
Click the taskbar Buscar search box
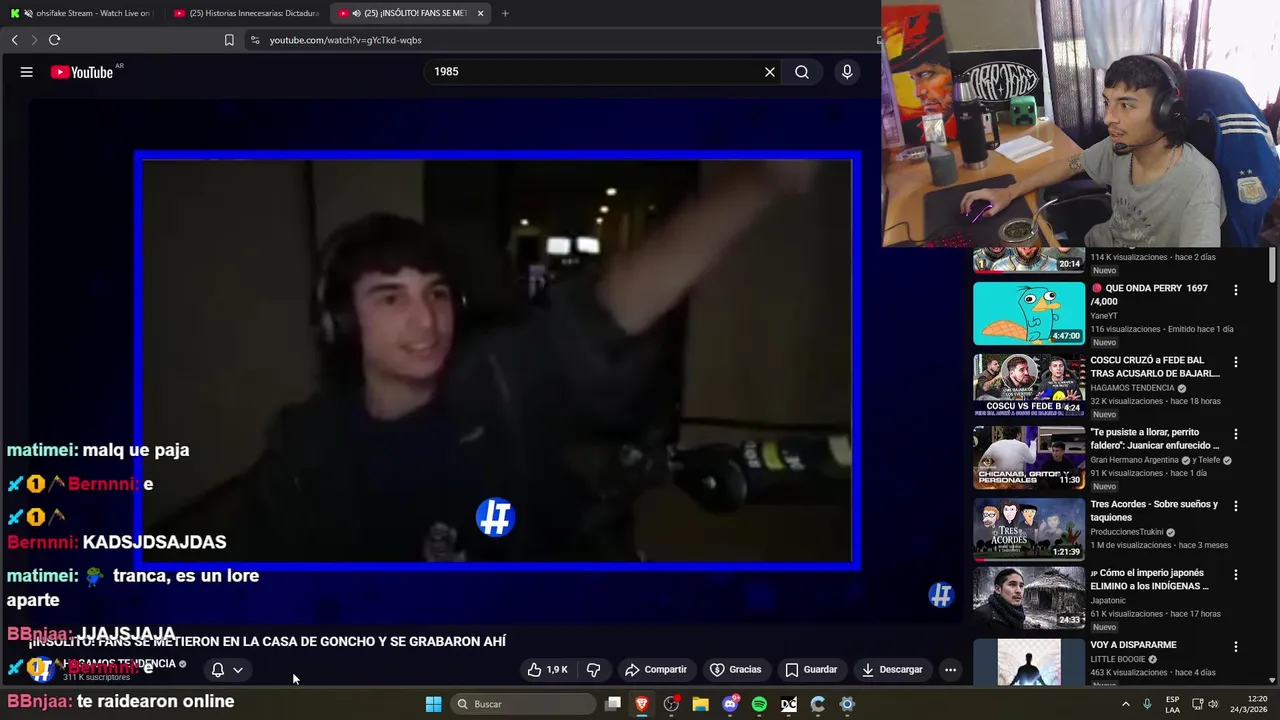[523, 704]
